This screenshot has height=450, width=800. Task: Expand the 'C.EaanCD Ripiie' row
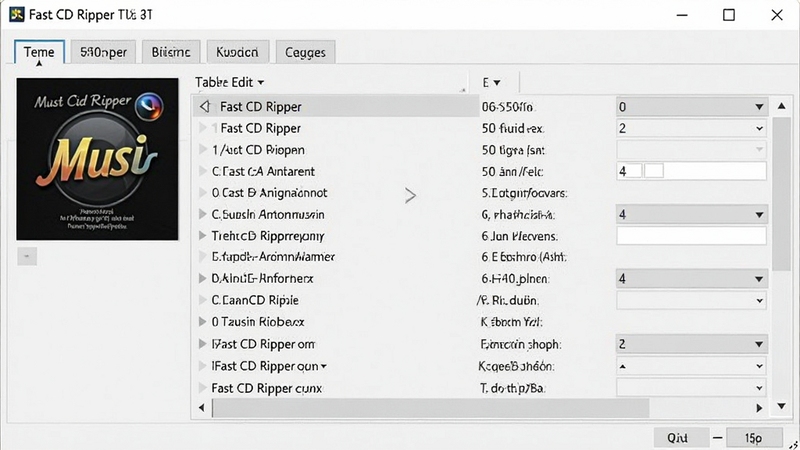(x=203, y=300)
